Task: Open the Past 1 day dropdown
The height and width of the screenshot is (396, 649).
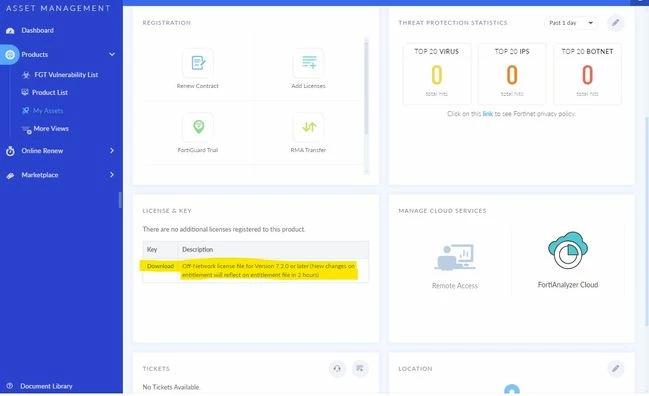Action: (571, 23)
